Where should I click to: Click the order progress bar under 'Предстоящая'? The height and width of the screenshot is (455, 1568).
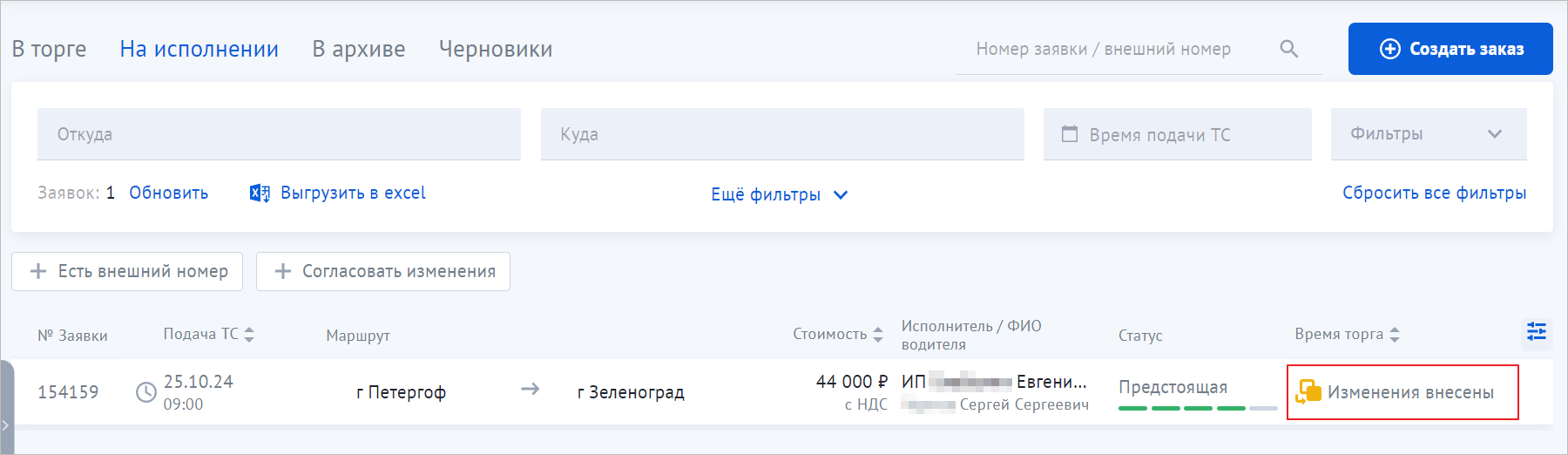pos(1198,408)
